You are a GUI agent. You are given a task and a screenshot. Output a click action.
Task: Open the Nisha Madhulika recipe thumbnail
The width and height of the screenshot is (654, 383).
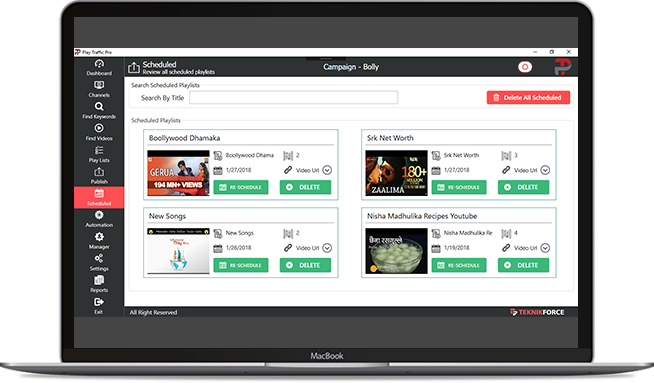pos(396,251)
